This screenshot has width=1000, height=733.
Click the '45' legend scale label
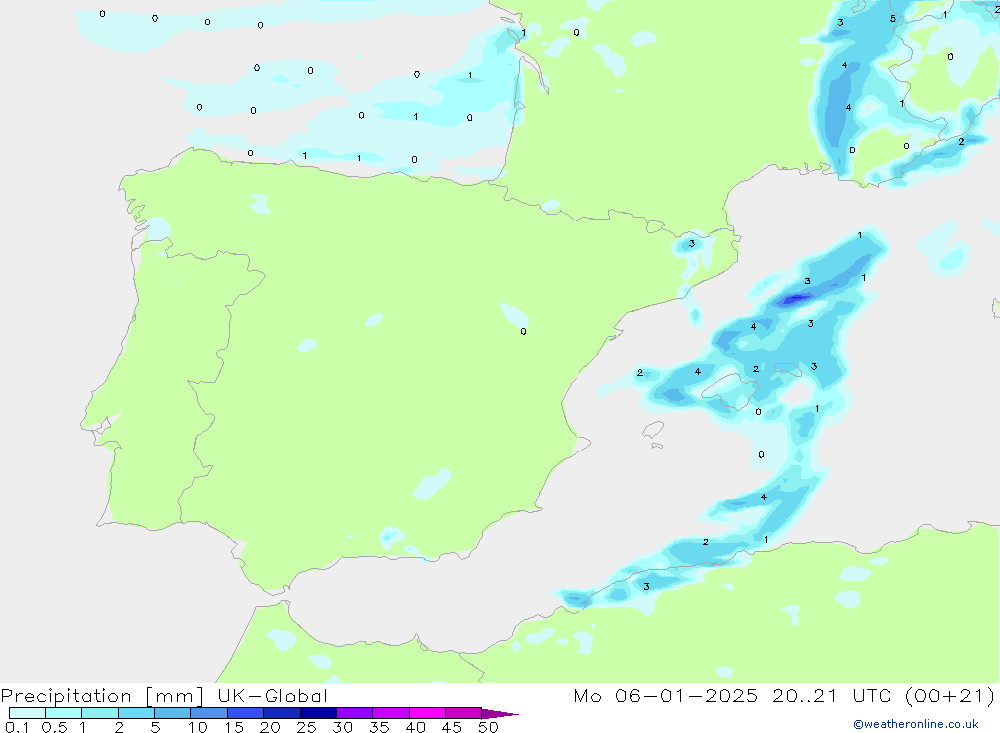pos(452,727)
